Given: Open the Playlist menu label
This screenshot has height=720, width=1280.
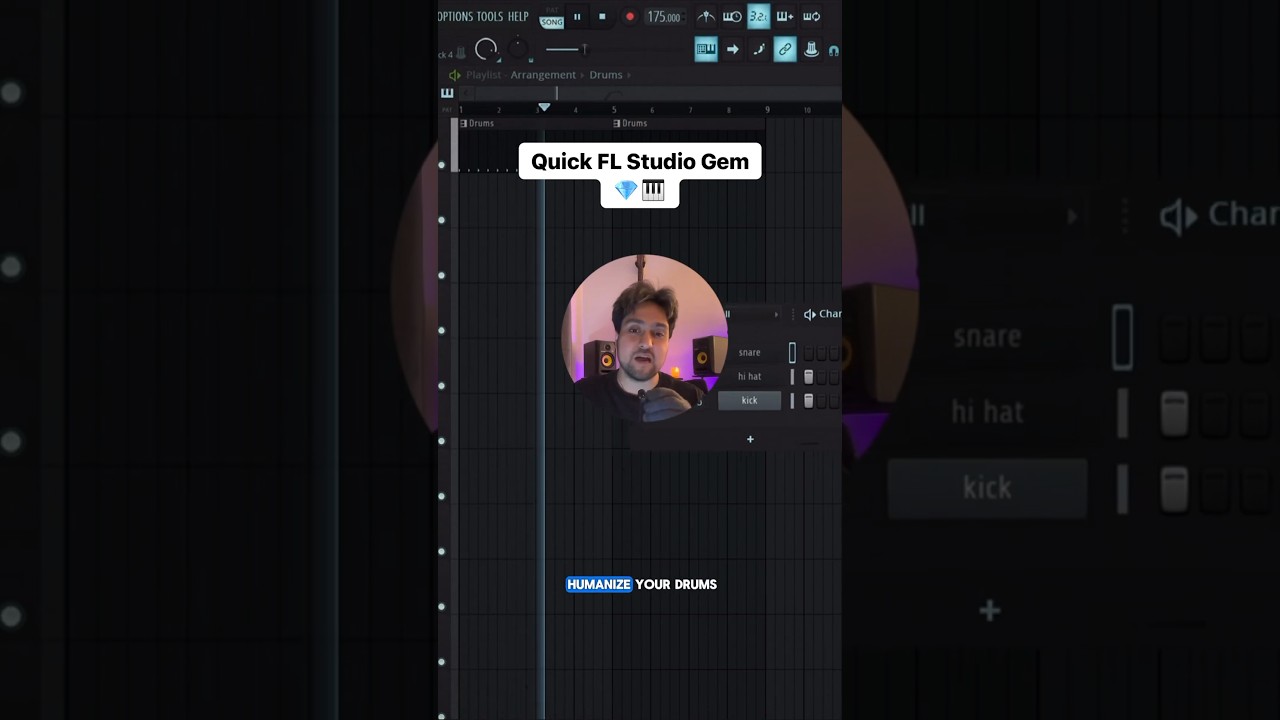Looking at the screenshot, I should [x=483, y=75].
